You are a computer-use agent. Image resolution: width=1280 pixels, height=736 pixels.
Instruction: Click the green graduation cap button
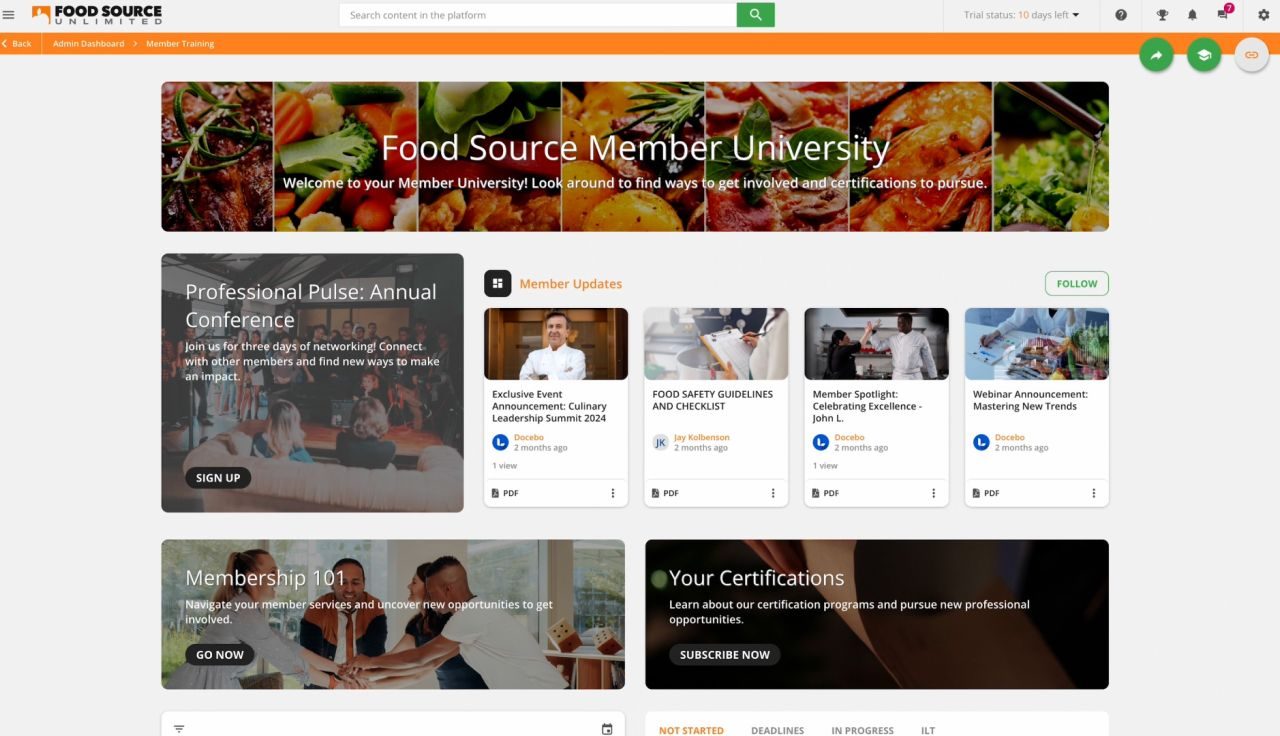tap(1204, 55)
